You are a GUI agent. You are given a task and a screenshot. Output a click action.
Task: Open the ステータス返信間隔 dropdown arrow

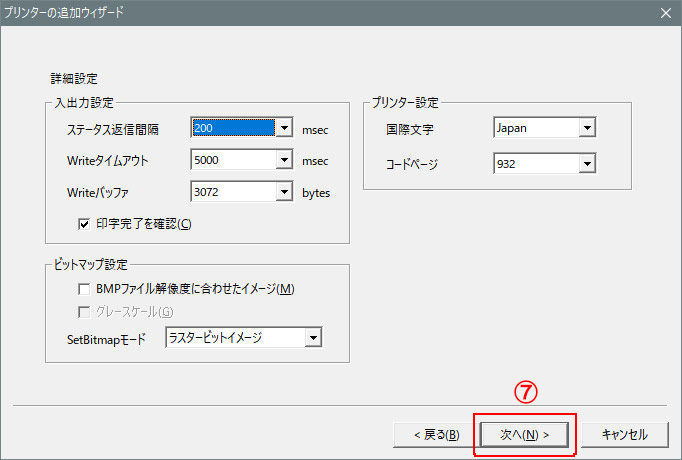[x=284, y=129]
